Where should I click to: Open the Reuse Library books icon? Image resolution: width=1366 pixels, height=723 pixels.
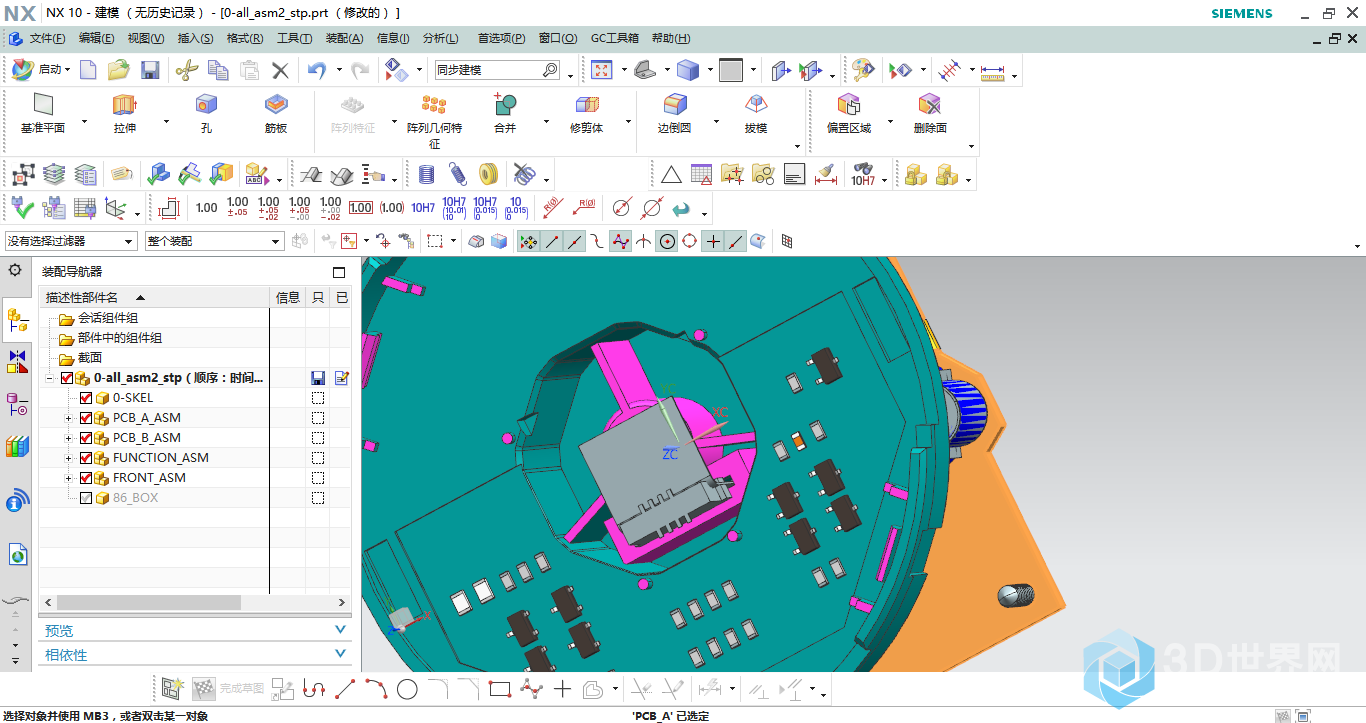pyautogui.click(x=17, y=446)
